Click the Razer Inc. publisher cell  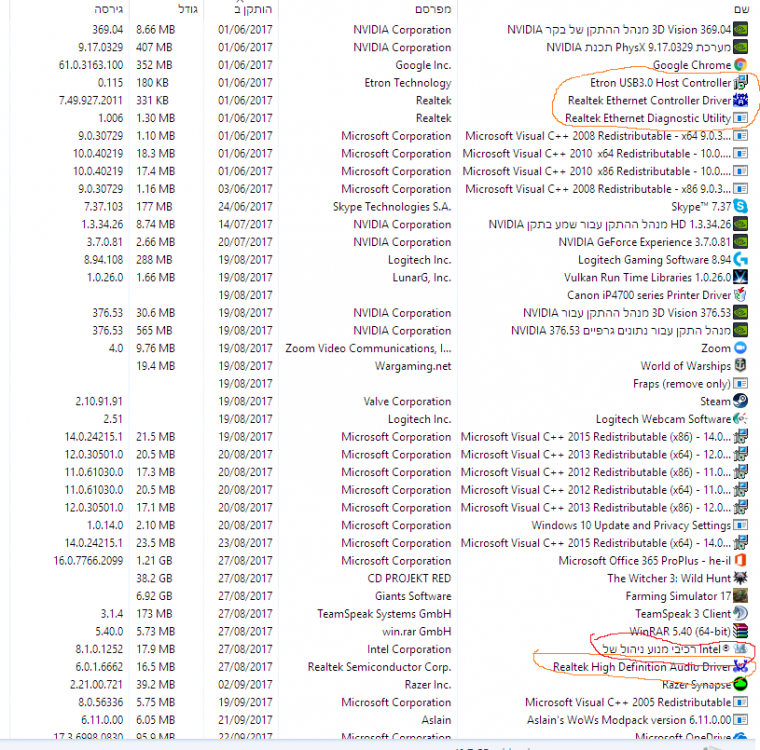[428, 685]
